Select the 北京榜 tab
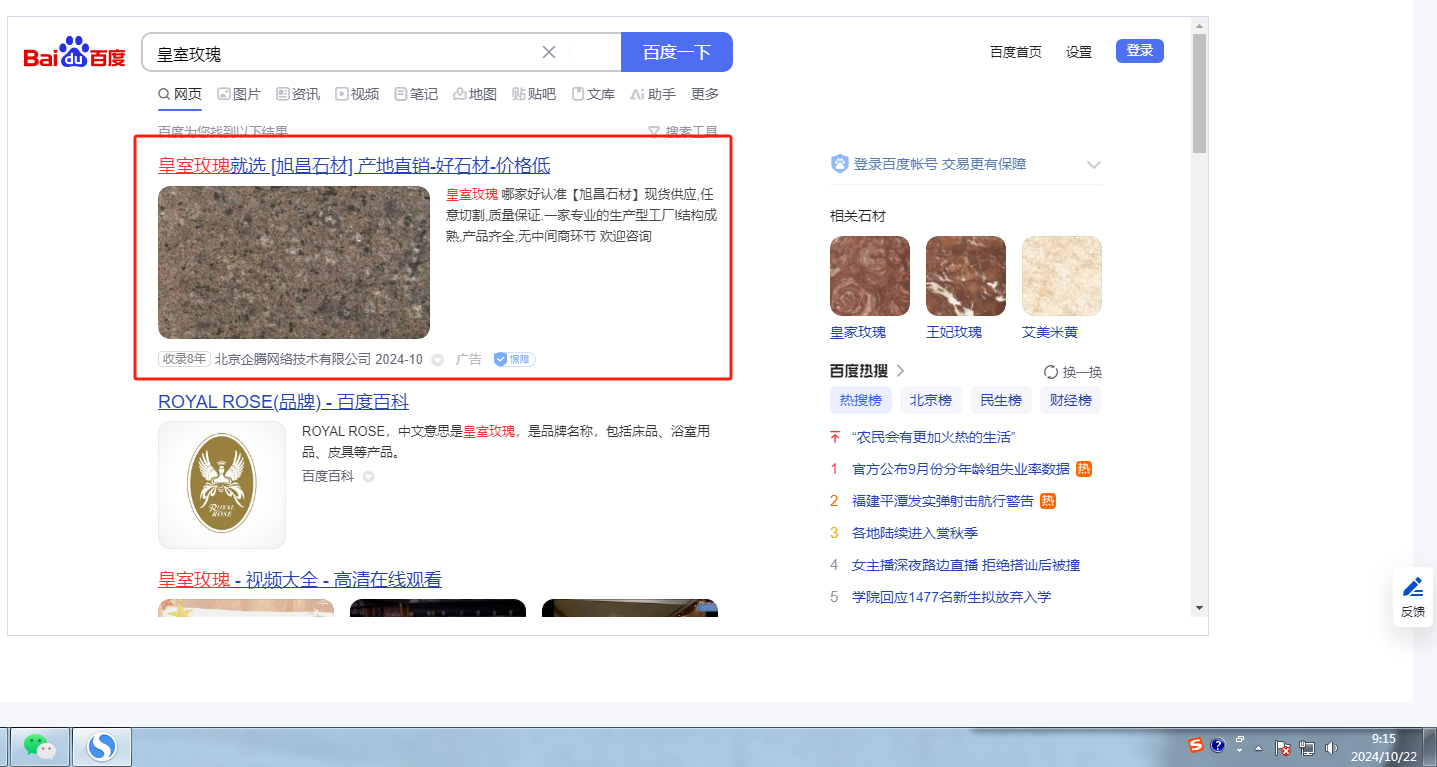 click(x=931, y=401)
